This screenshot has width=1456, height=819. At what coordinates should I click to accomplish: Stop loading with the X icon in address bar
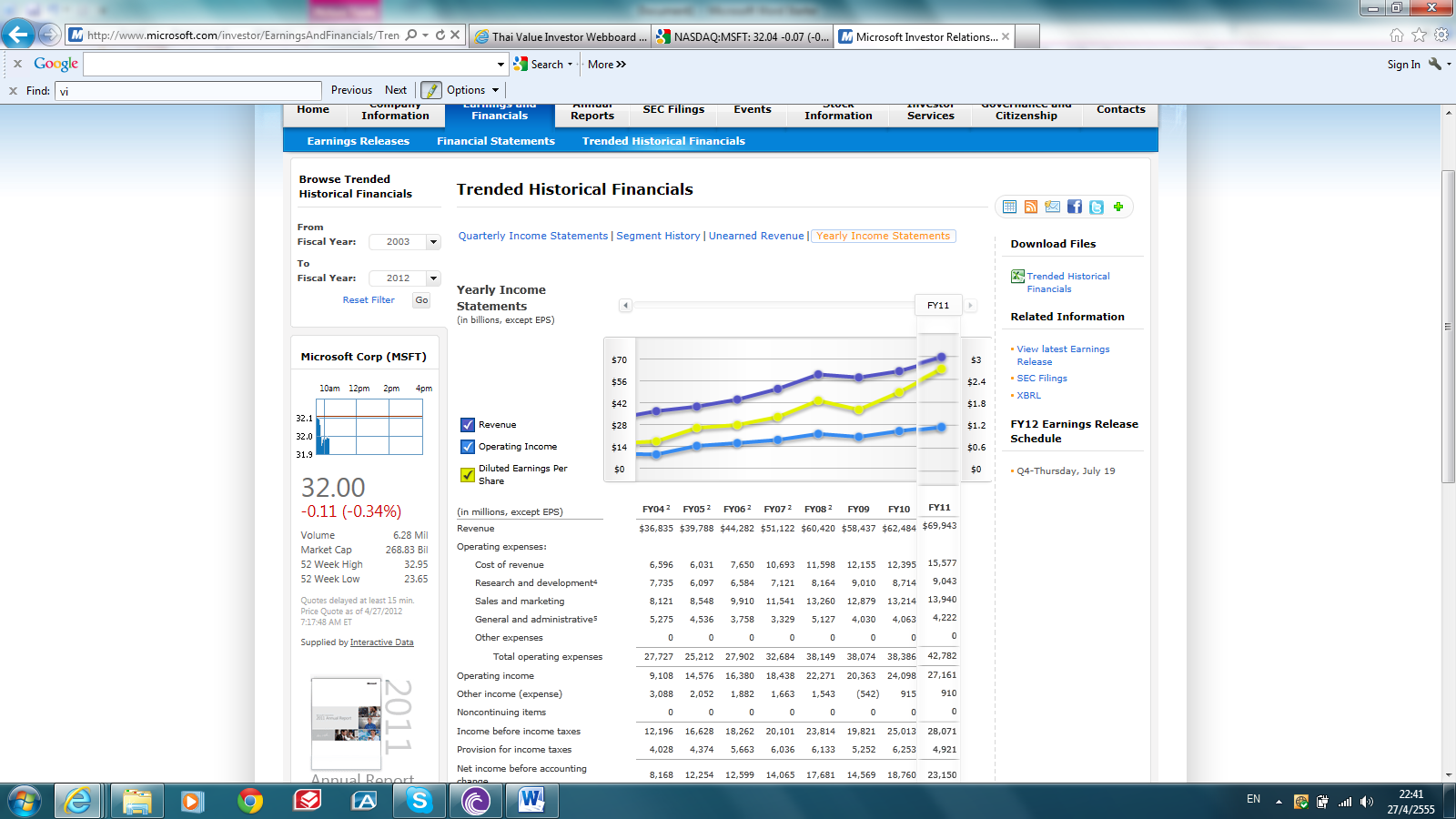(x=456, y=35)
